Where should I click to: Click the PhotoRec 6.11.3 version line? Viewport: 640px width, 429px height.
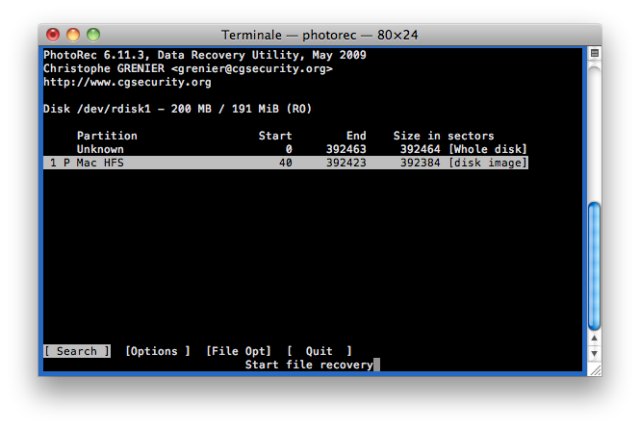[x=205, y=55]
